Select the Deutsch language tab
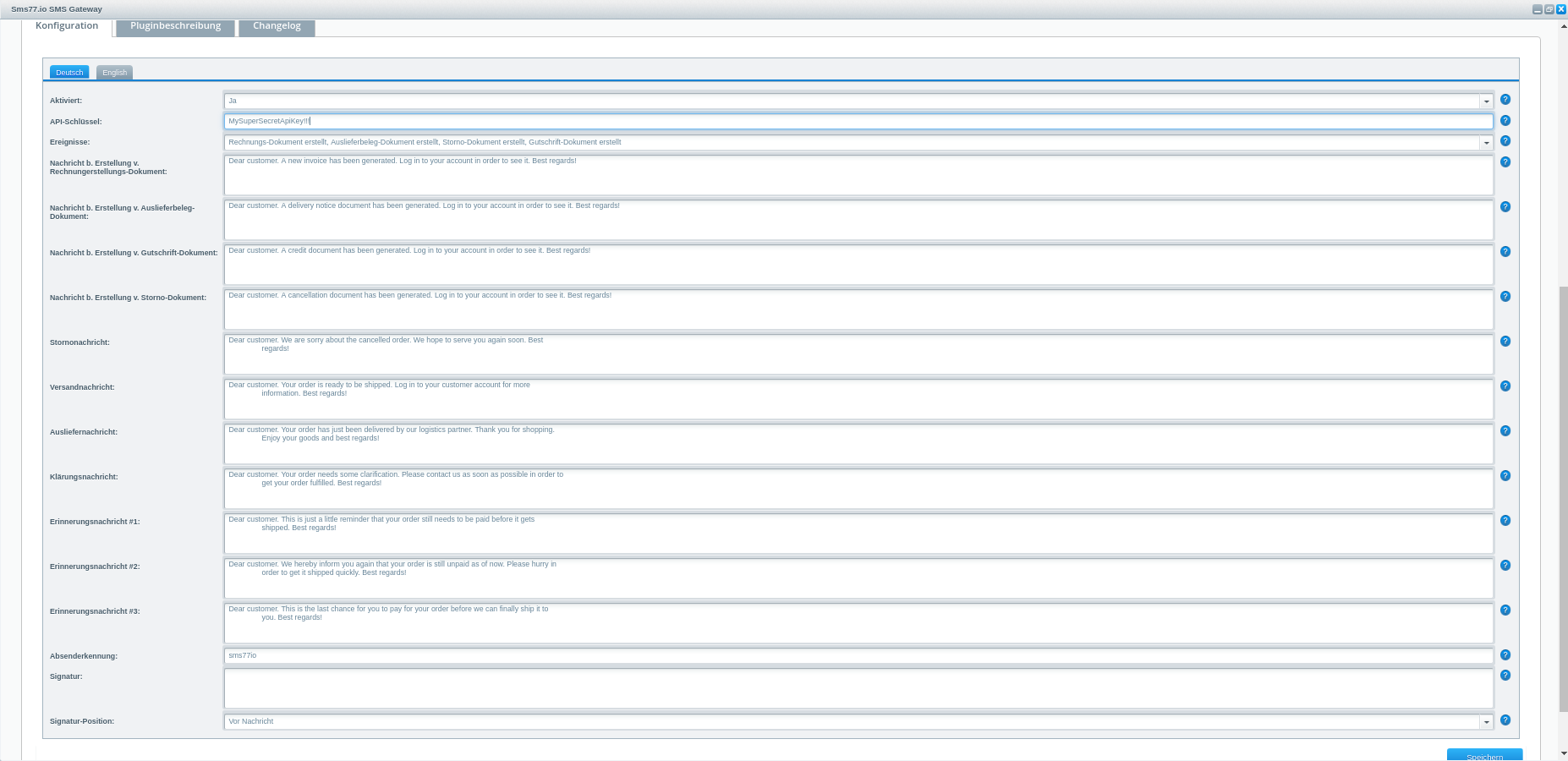The image size is (1568, 761). click(69, 73)
